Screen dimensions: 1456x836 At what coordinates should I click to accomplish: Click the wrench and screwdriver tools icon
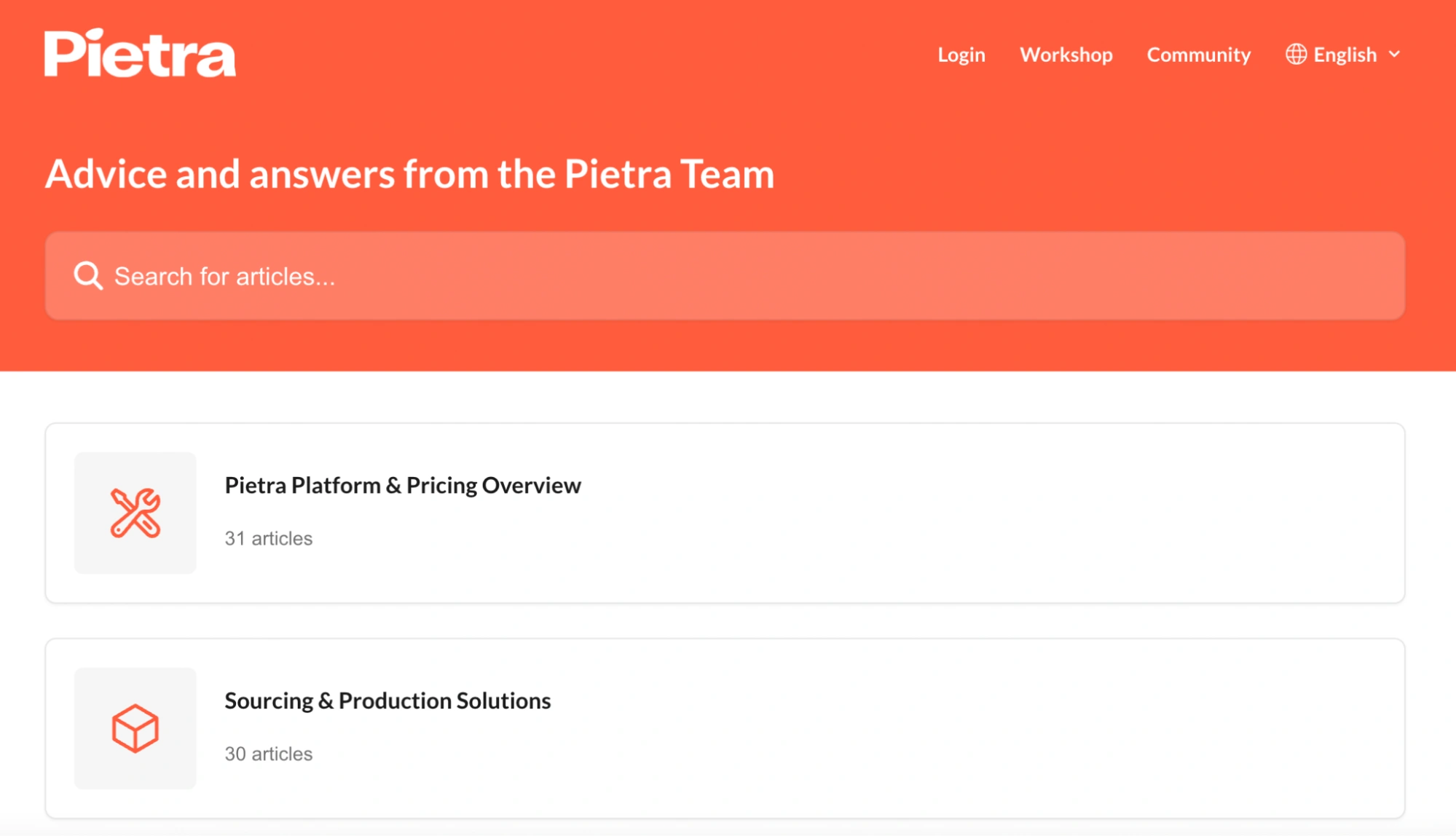135,513
